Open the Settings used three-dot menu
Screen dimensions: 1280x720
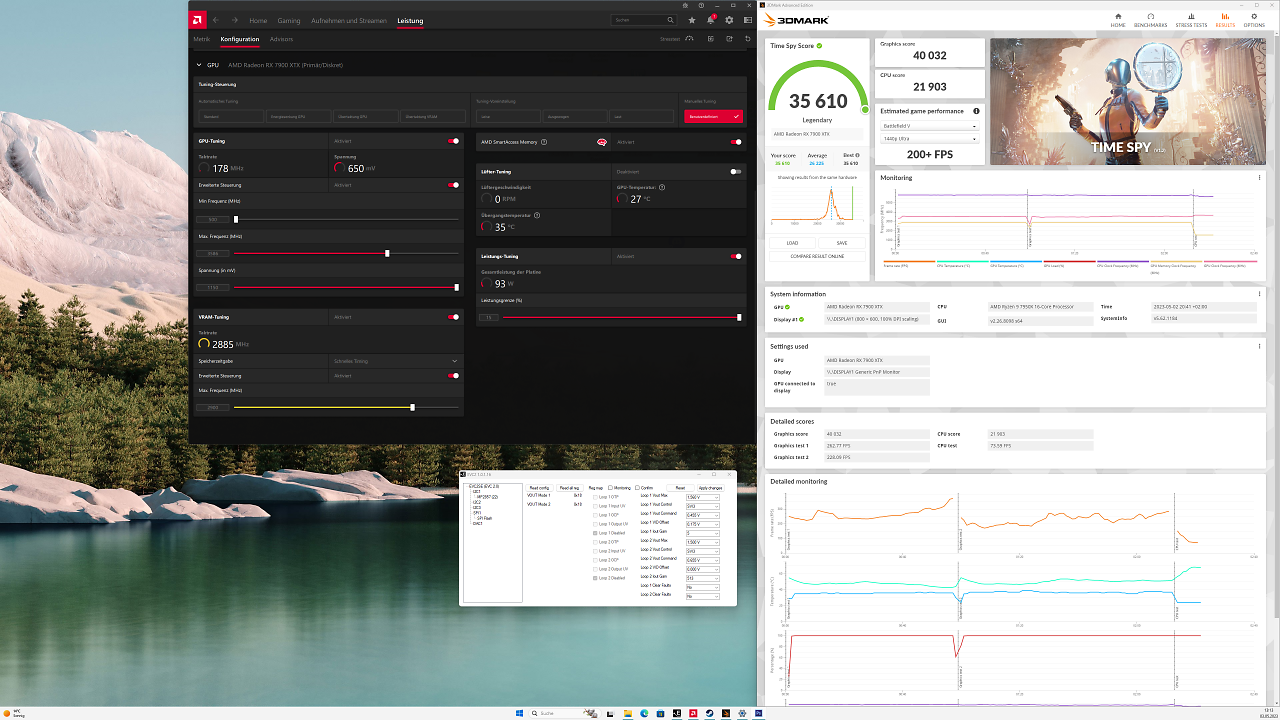point(1259,346)
